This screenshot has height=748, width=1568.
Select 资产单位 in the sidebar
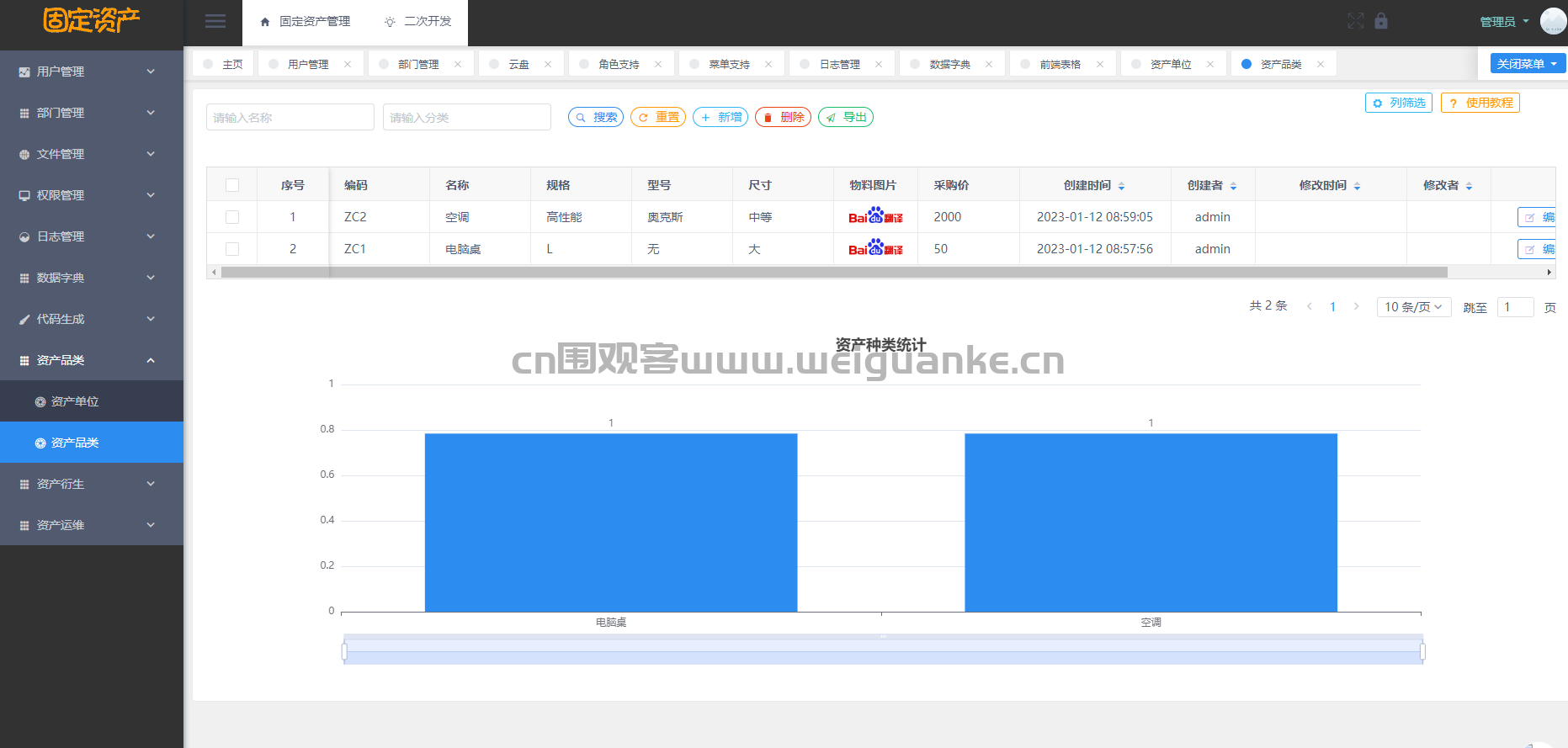(75, 401)
